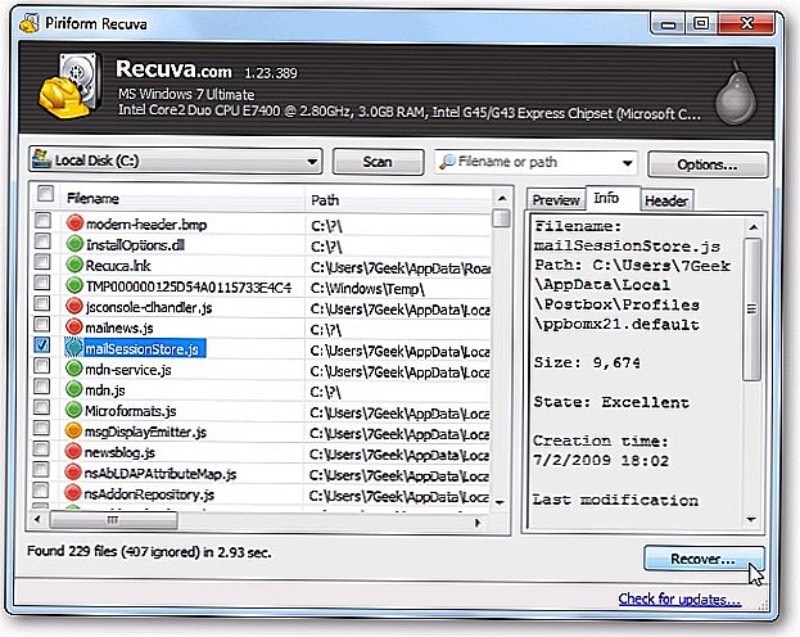Switch to the Header tab
The height and width of the screenshot is (637, 800).
[x=667, y=200]
